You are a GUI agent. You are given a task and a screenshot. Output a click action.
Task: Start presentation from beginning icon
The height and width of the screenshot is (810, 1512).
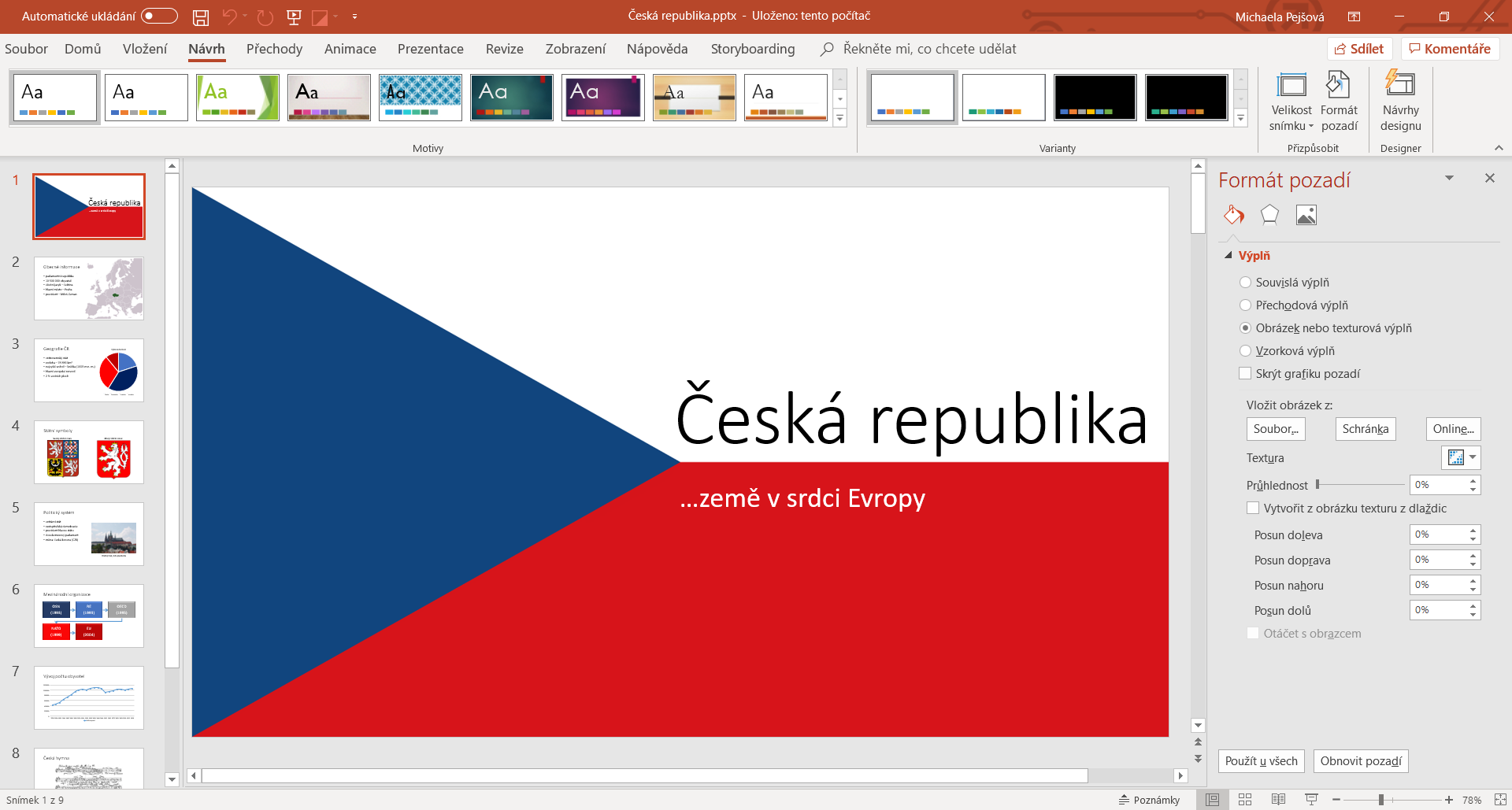point(294,17)
